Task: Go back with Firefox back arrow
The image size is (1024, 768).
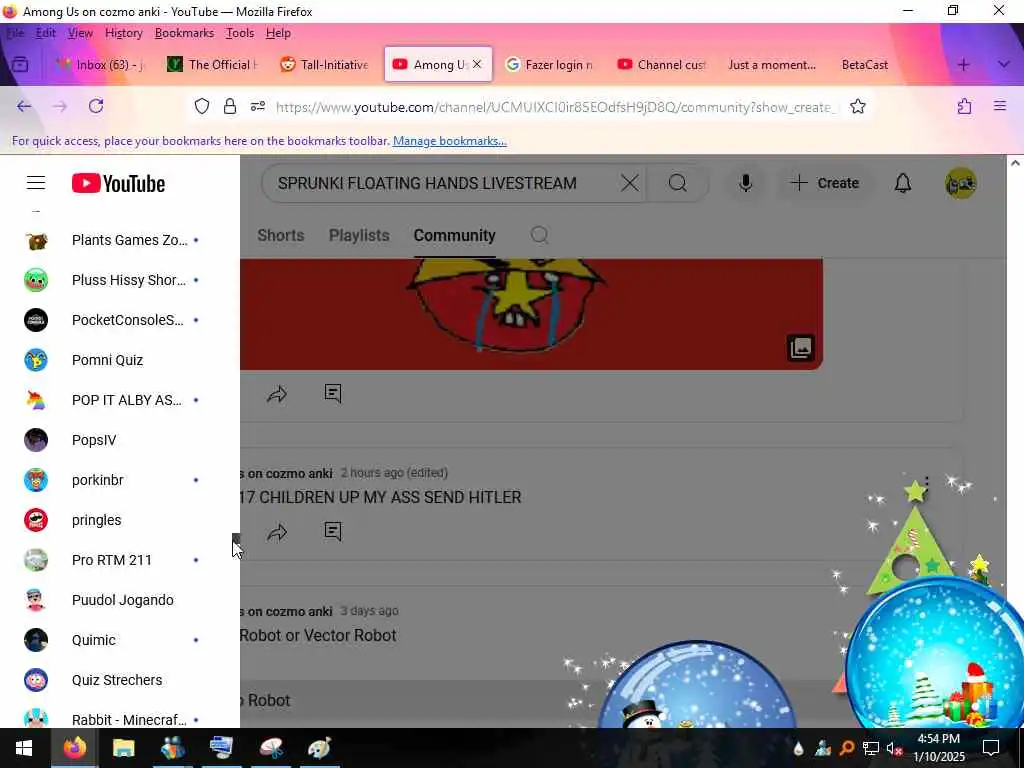Action: (x=24, y=106)
